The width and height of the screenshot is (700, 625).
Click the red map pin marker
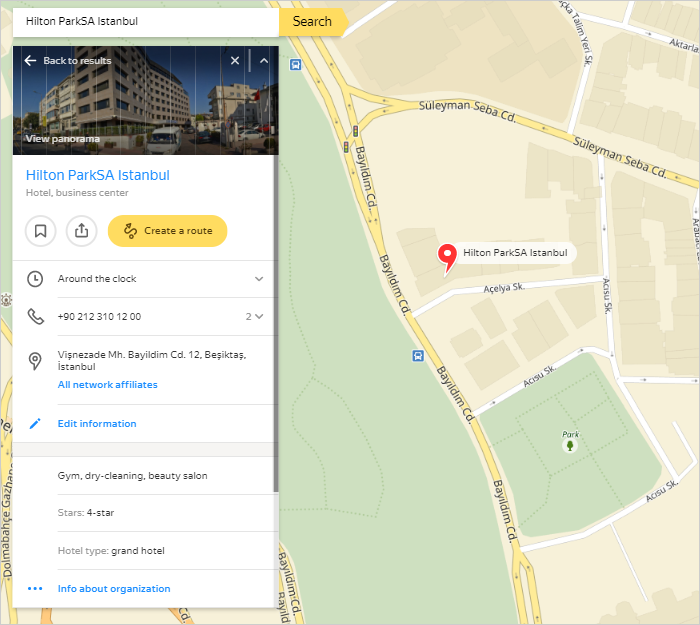(447, 258)
